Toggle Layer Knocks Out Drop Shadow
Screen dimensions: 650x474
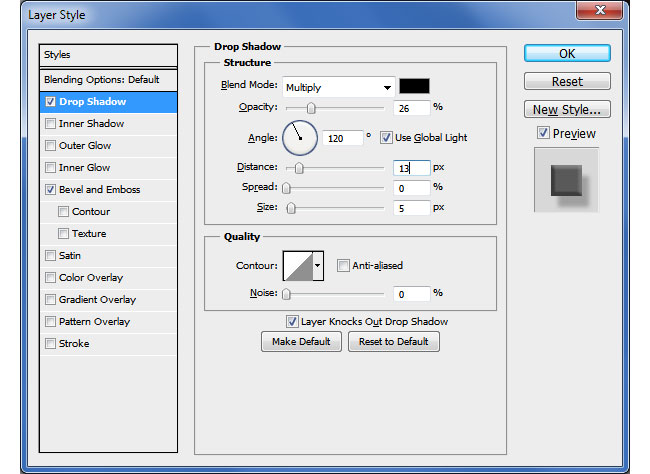292,321
